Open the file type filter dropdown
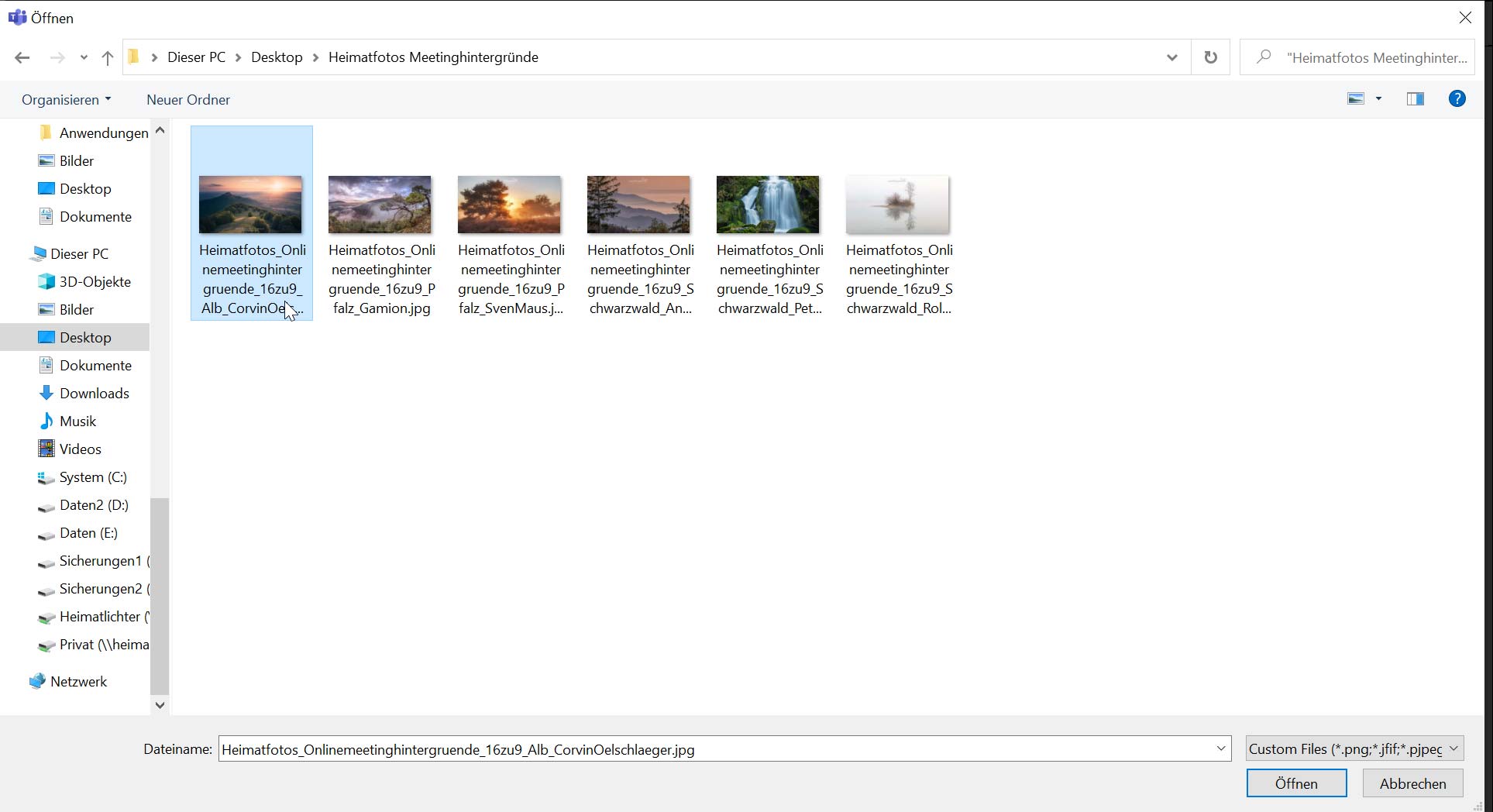 point(1354,748)
